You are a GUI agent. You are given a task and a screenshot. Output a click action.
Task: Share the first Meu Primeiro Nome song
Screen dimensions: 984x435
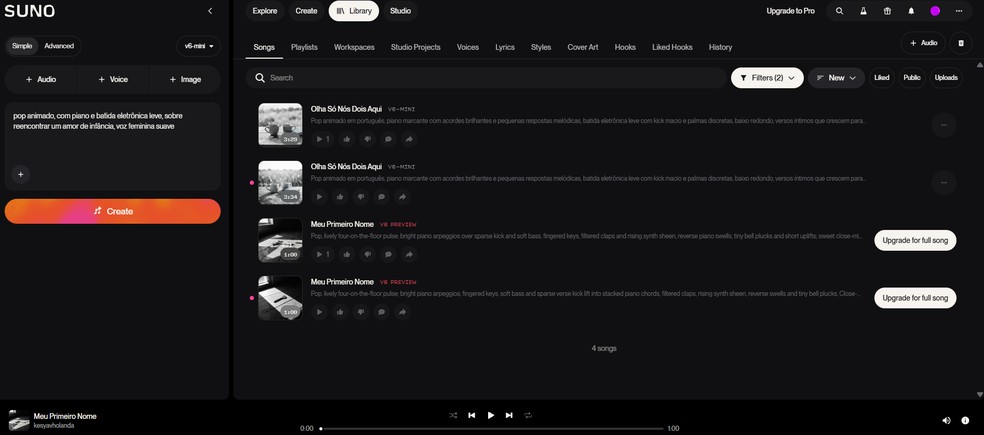pos(409,254)
